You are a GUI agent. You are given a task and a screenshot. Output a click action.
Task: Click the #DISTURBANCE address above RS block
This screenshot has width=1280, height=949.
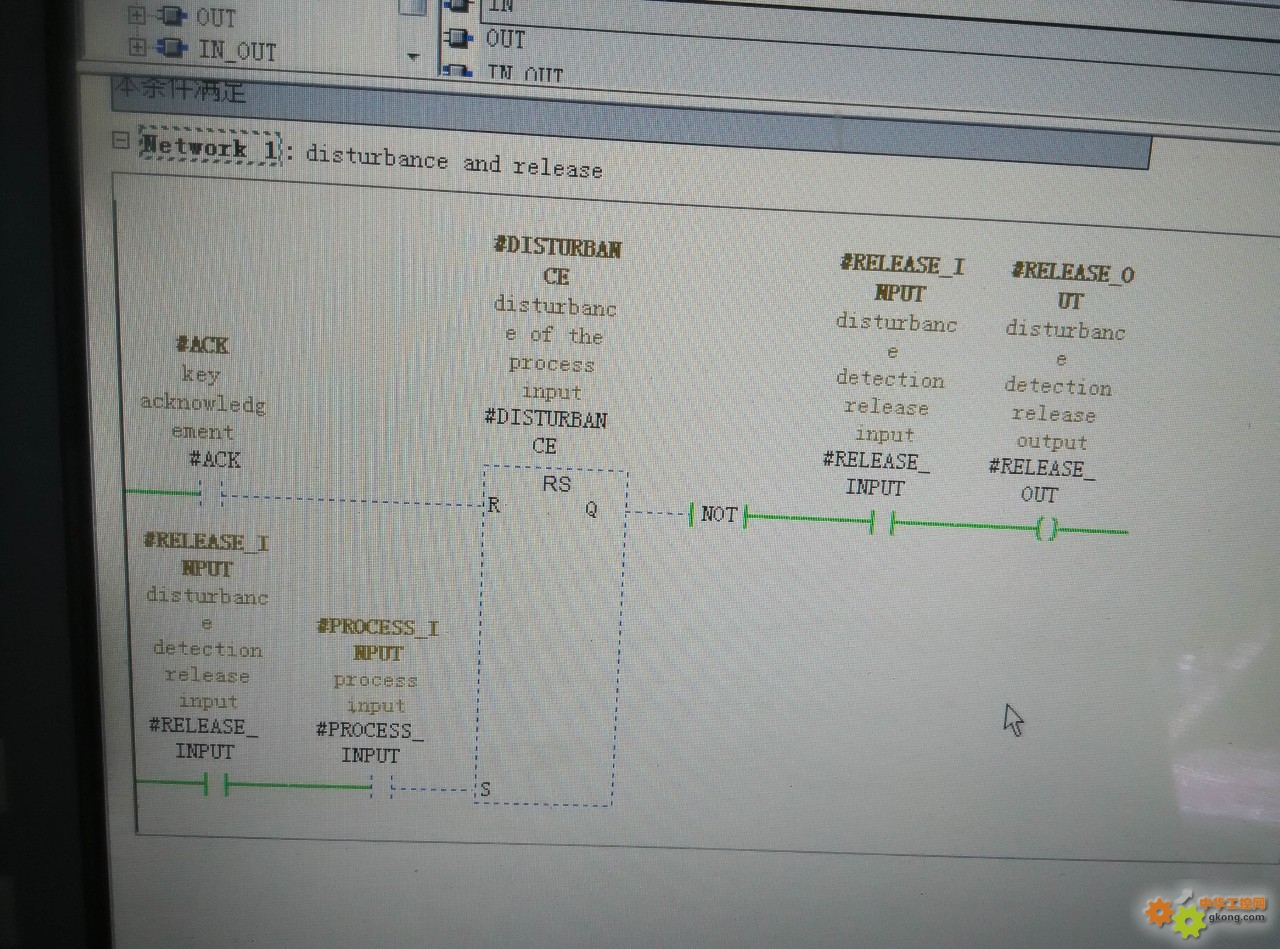(x=545, y=432)
